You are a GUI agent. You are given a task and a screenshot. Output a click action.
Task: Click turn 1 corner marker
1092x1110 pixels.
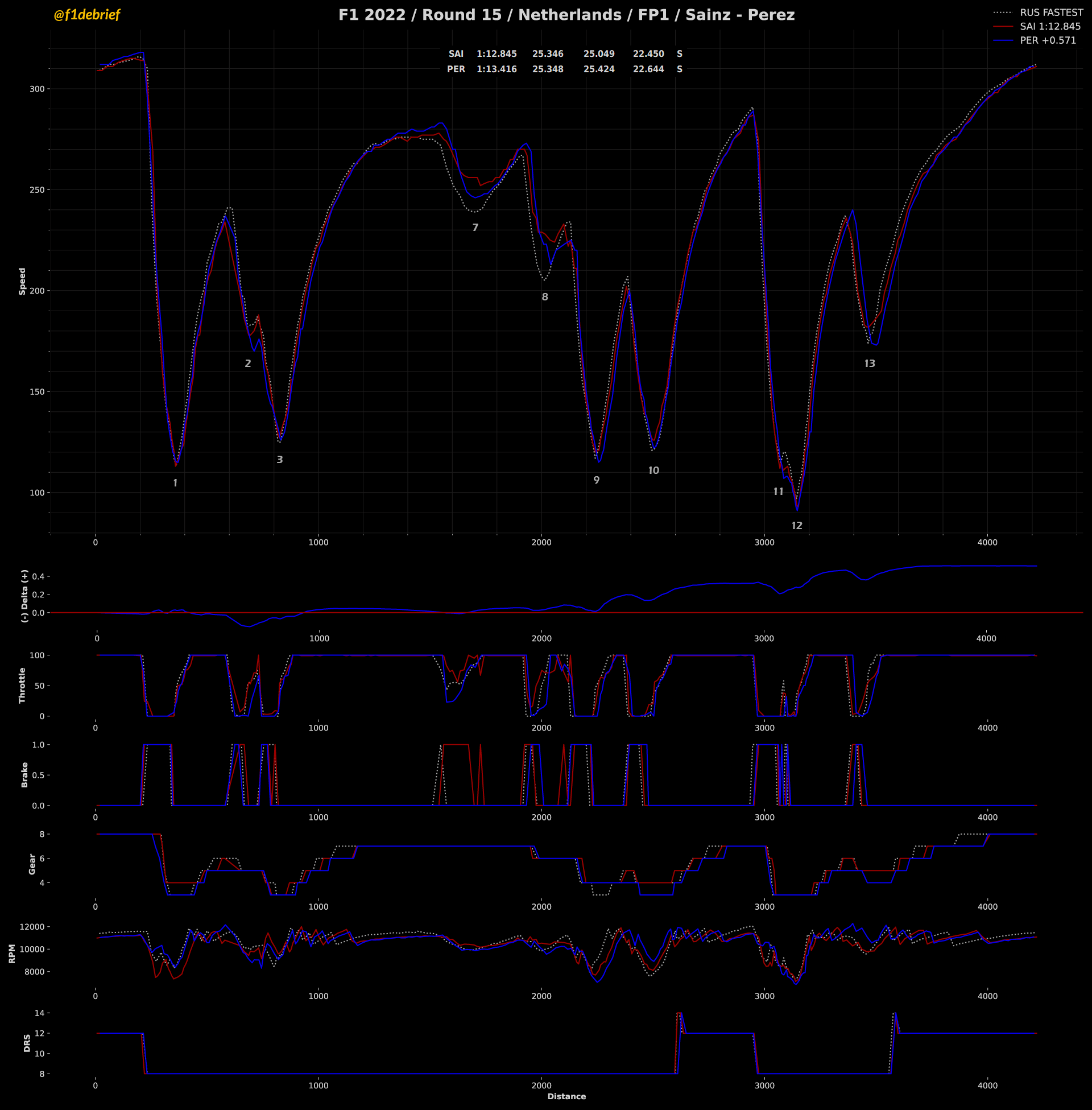pos(176,483)
